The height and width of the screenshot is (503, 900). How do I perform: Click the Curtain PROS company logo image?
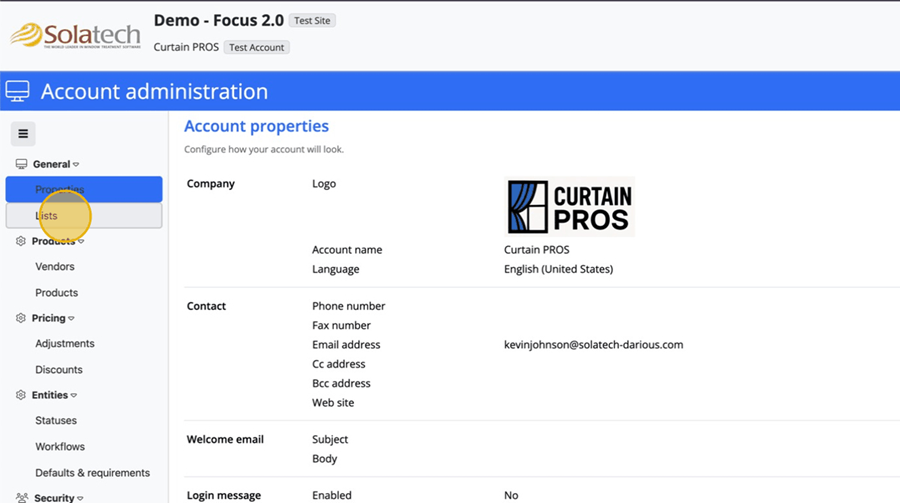(569, 207)
